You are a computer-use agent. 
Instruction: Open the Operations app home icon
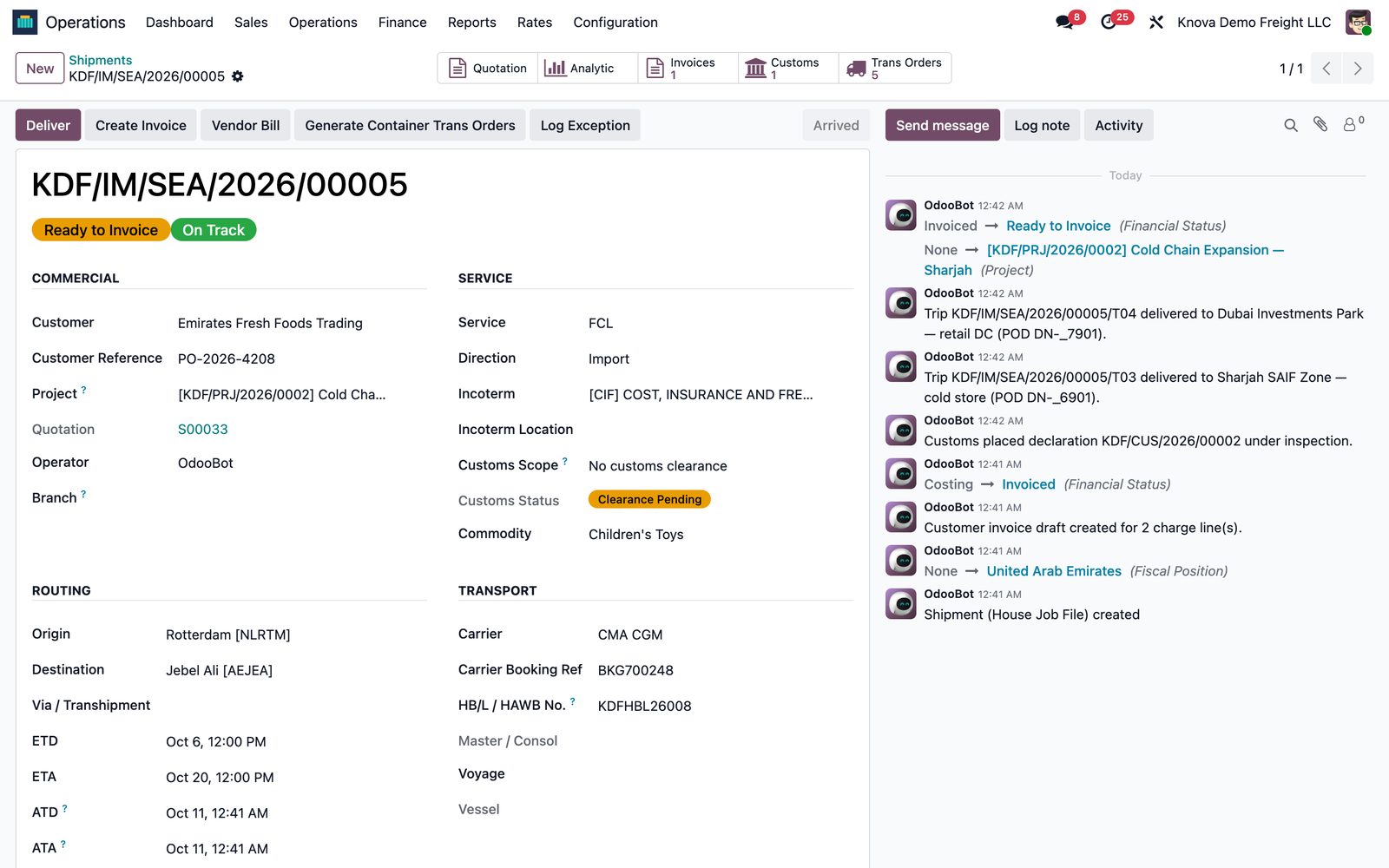(x=25, y=23)
